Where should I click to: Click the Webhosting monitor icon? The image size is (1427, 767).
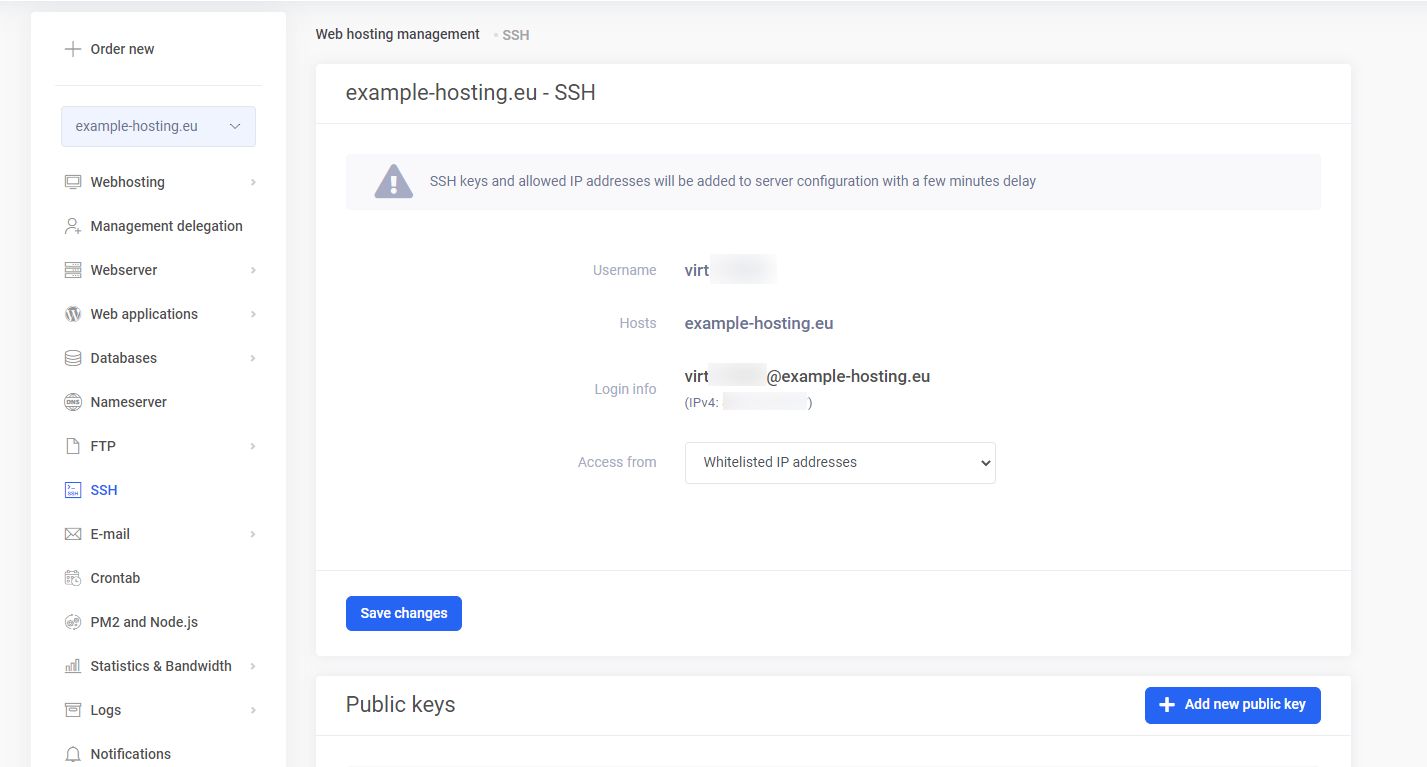click(73, 182)
